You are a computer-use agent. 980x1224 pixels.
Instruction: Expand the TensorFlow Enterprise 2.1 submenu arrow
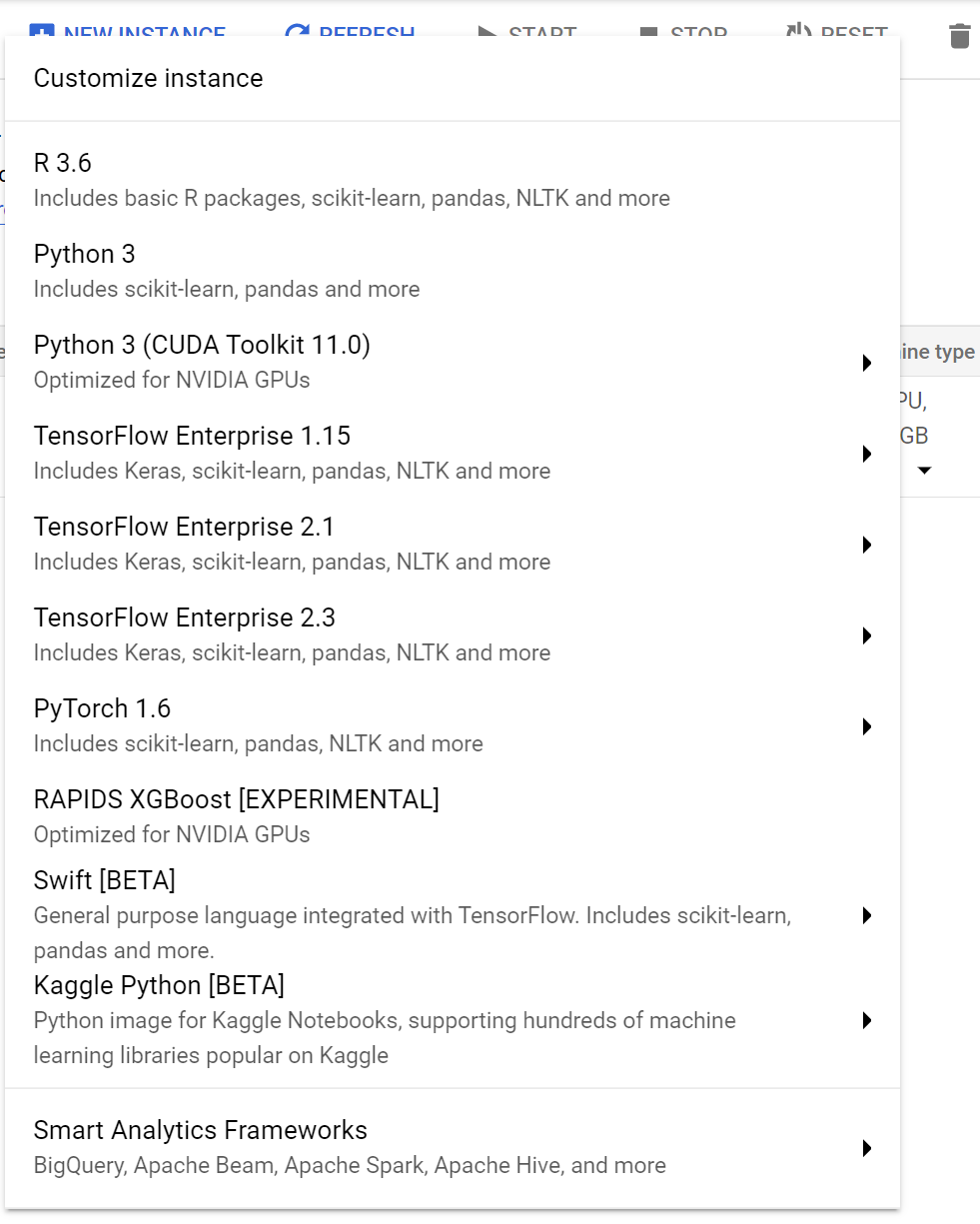(x=867, y=545)
